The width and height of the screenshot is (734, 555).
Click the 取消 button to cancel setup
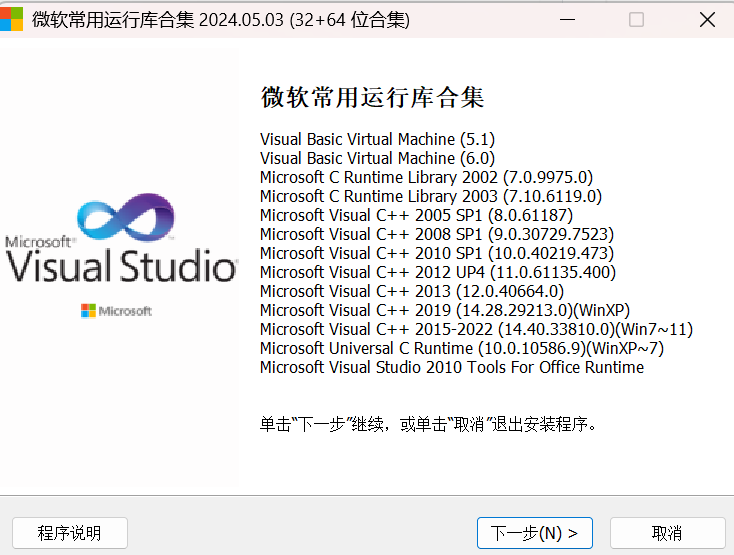pyautogui.click(x=667, y=533)
